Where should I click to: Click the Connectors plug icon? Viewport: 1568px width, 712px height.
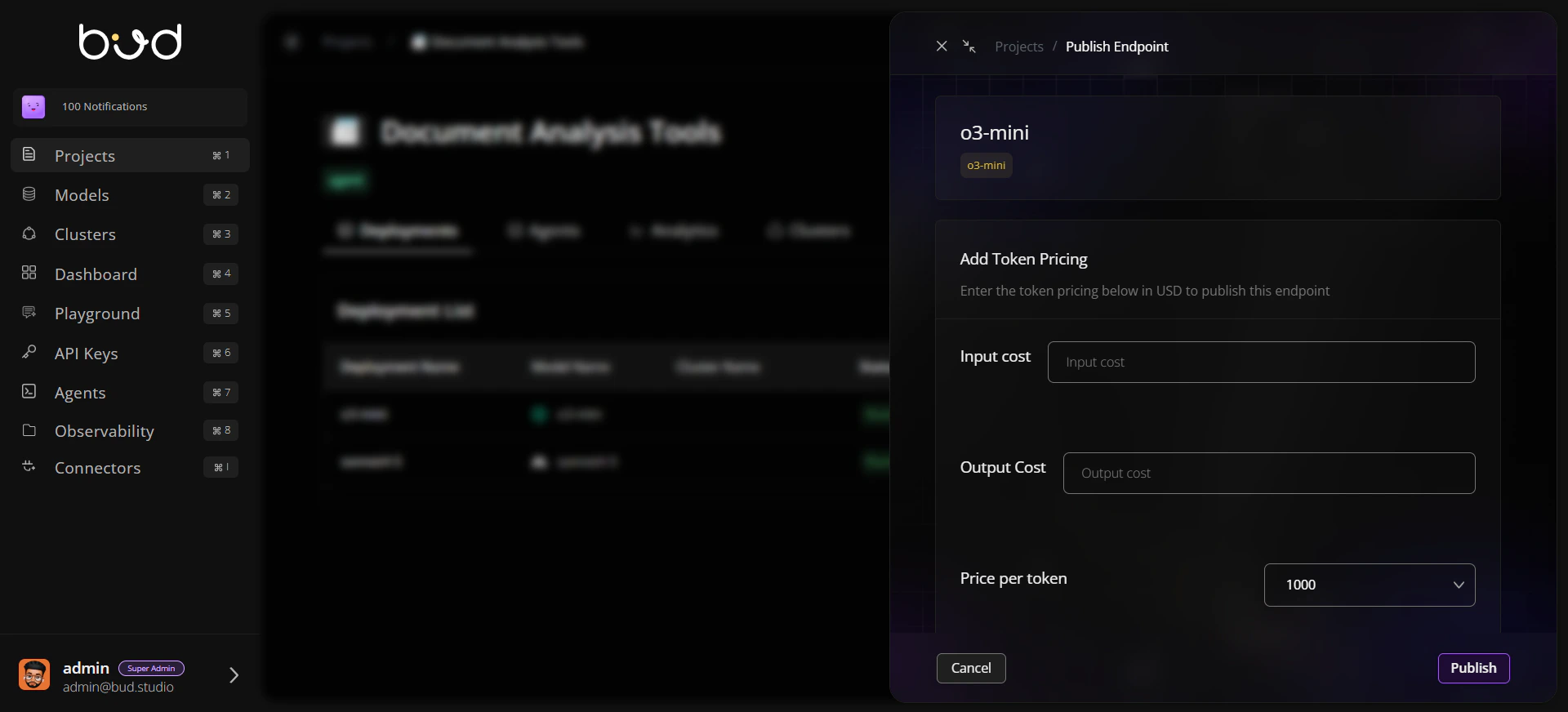tap(29, 467)
